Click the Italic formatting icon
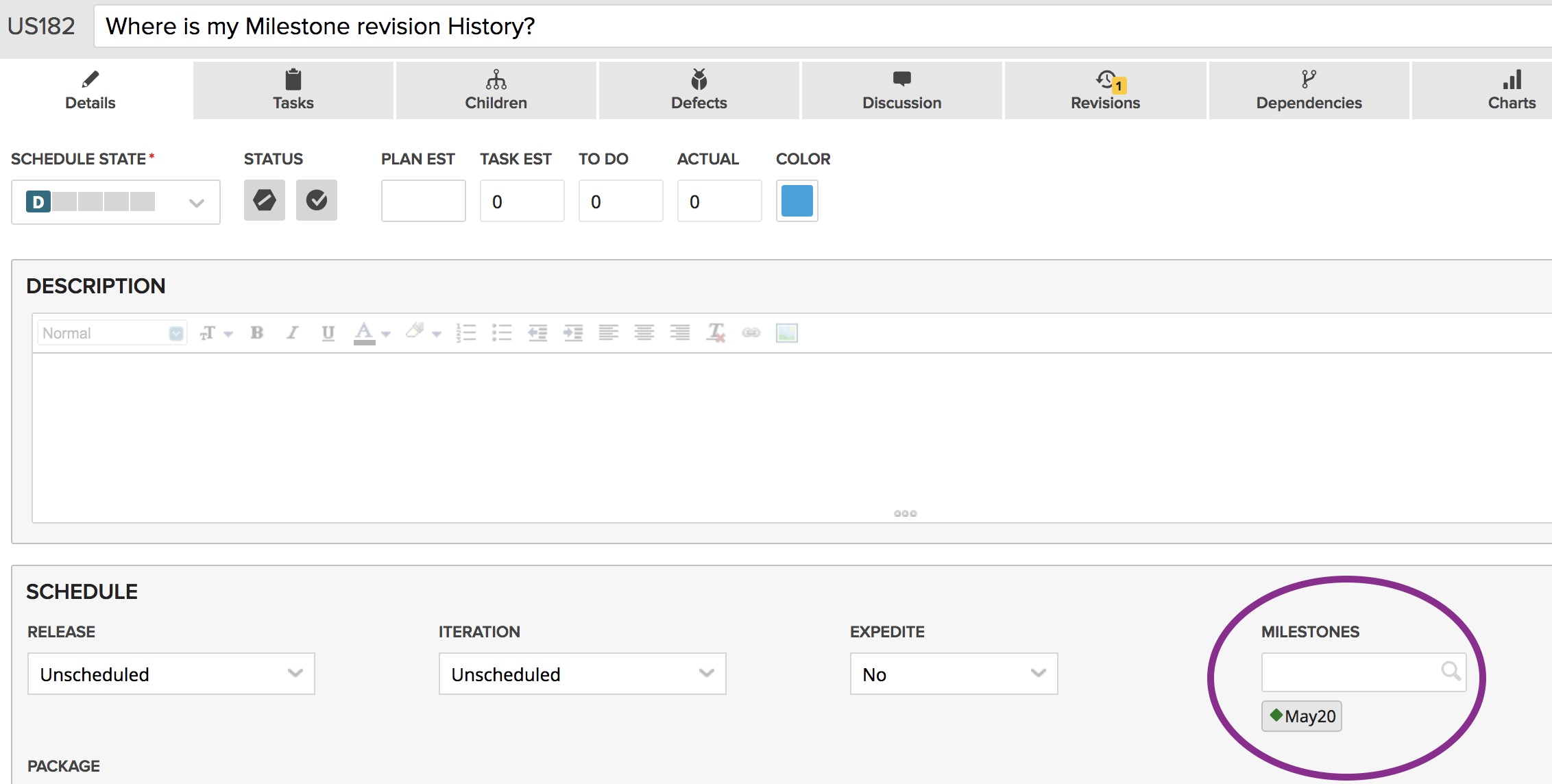1552x784 pixels. click(293, 333)
